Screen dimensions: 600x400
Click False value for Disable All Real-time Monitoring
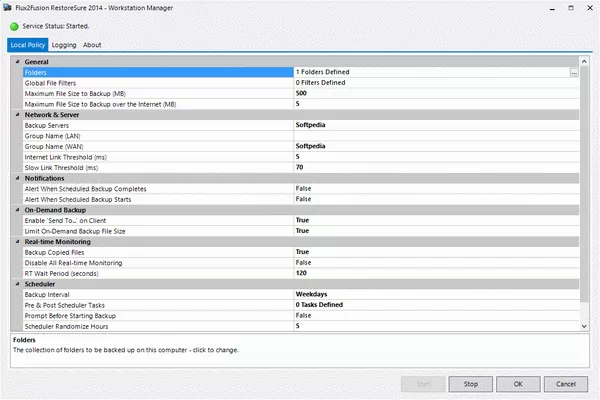pyautogui.click(x=303, y=263)
